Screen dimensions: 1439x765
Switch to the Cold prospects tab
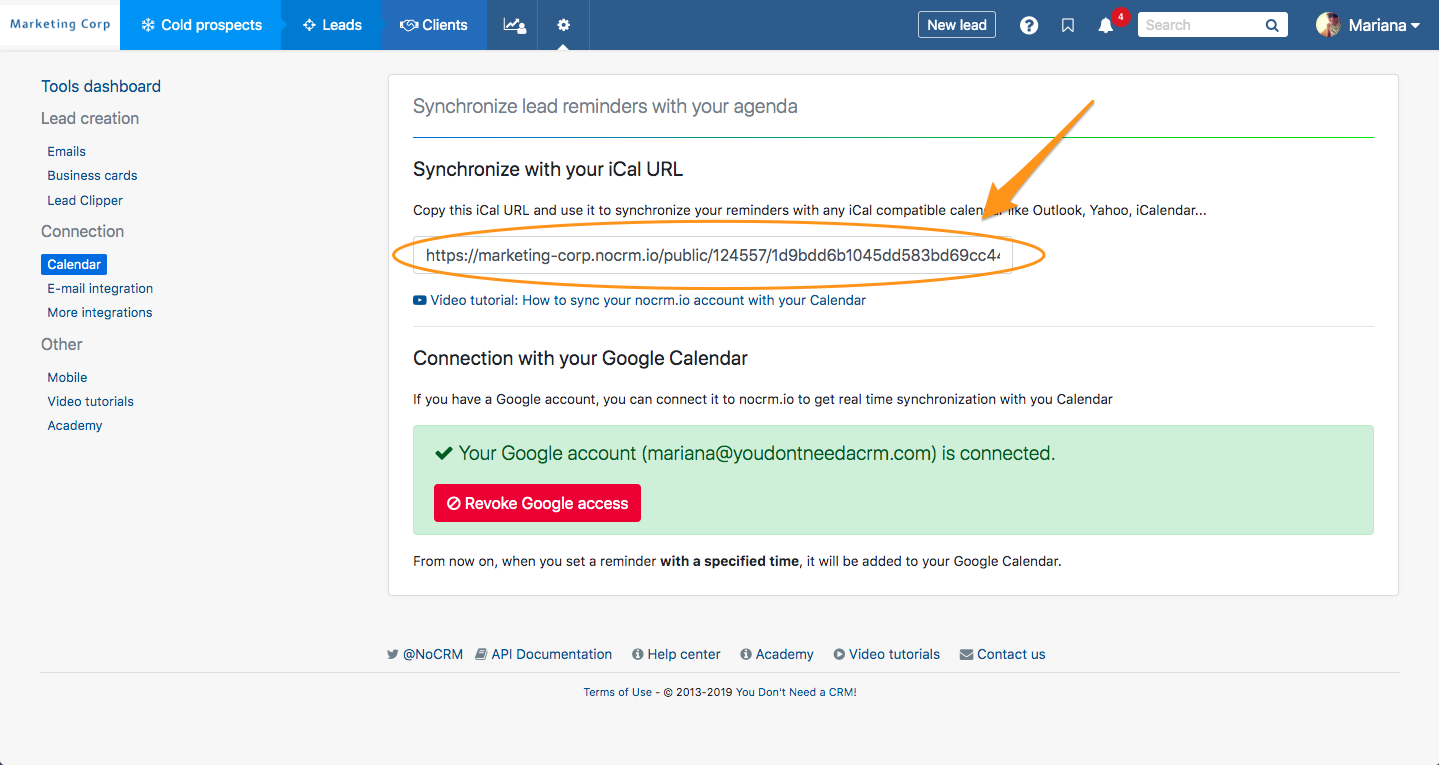(x=201, y=25)
